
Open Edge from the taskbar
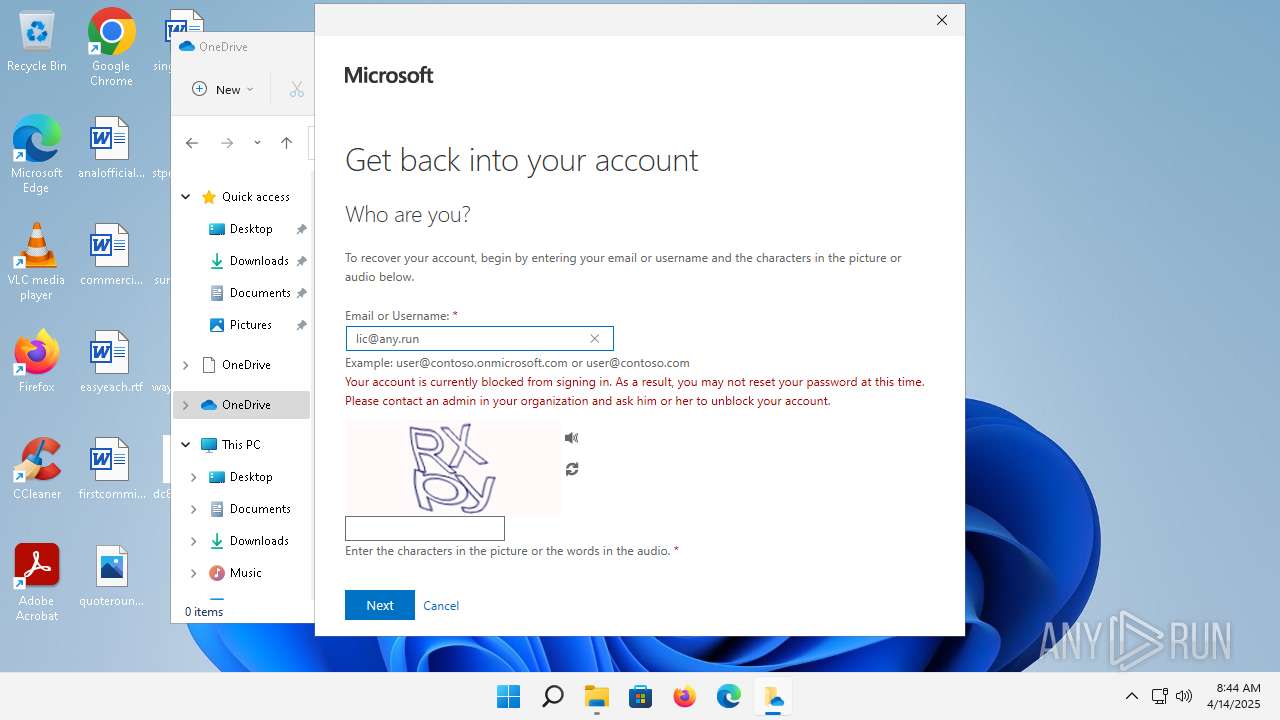728,696
